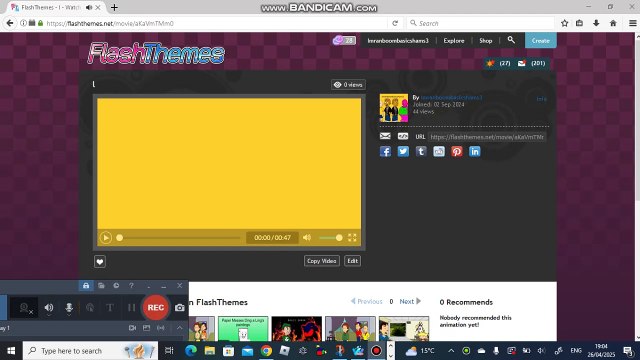Viewport: 640px width, 360px height.
Task: Open notifications showing (27)
Action: pos(498,63)
